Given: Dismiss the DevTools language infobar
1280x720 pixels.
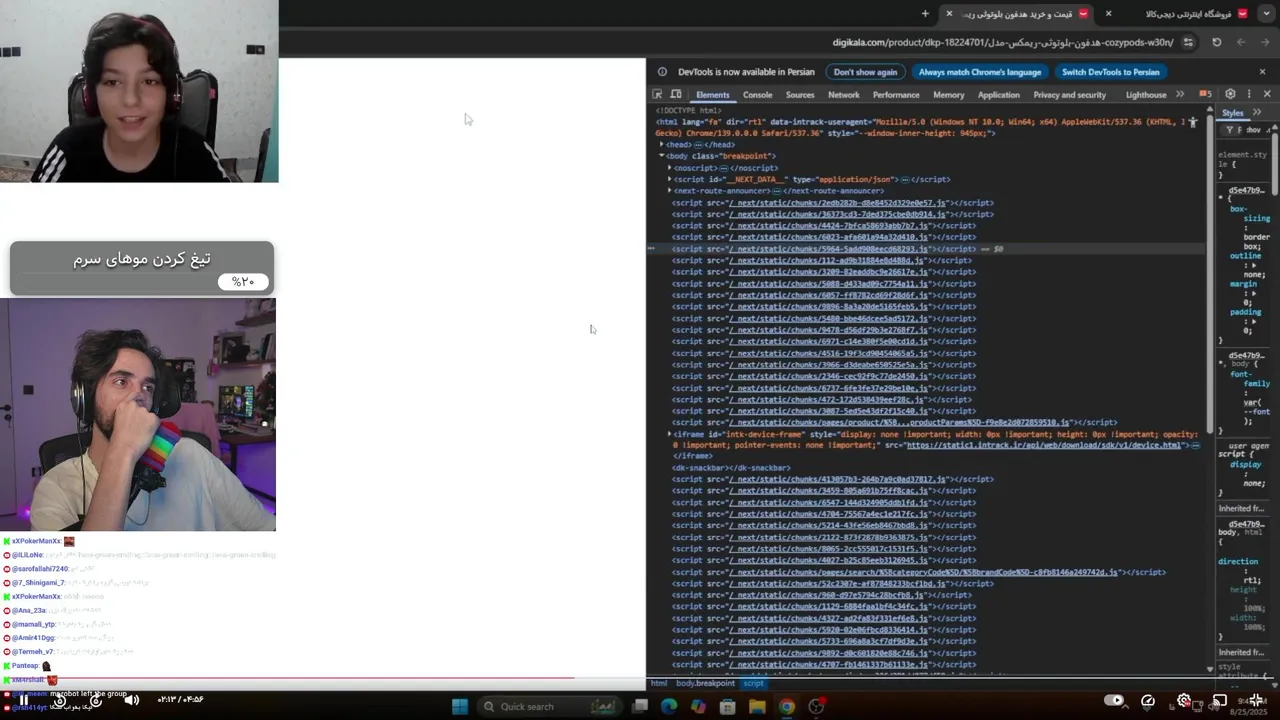Looking at the screenshot, I should (x=1262, y=72).
